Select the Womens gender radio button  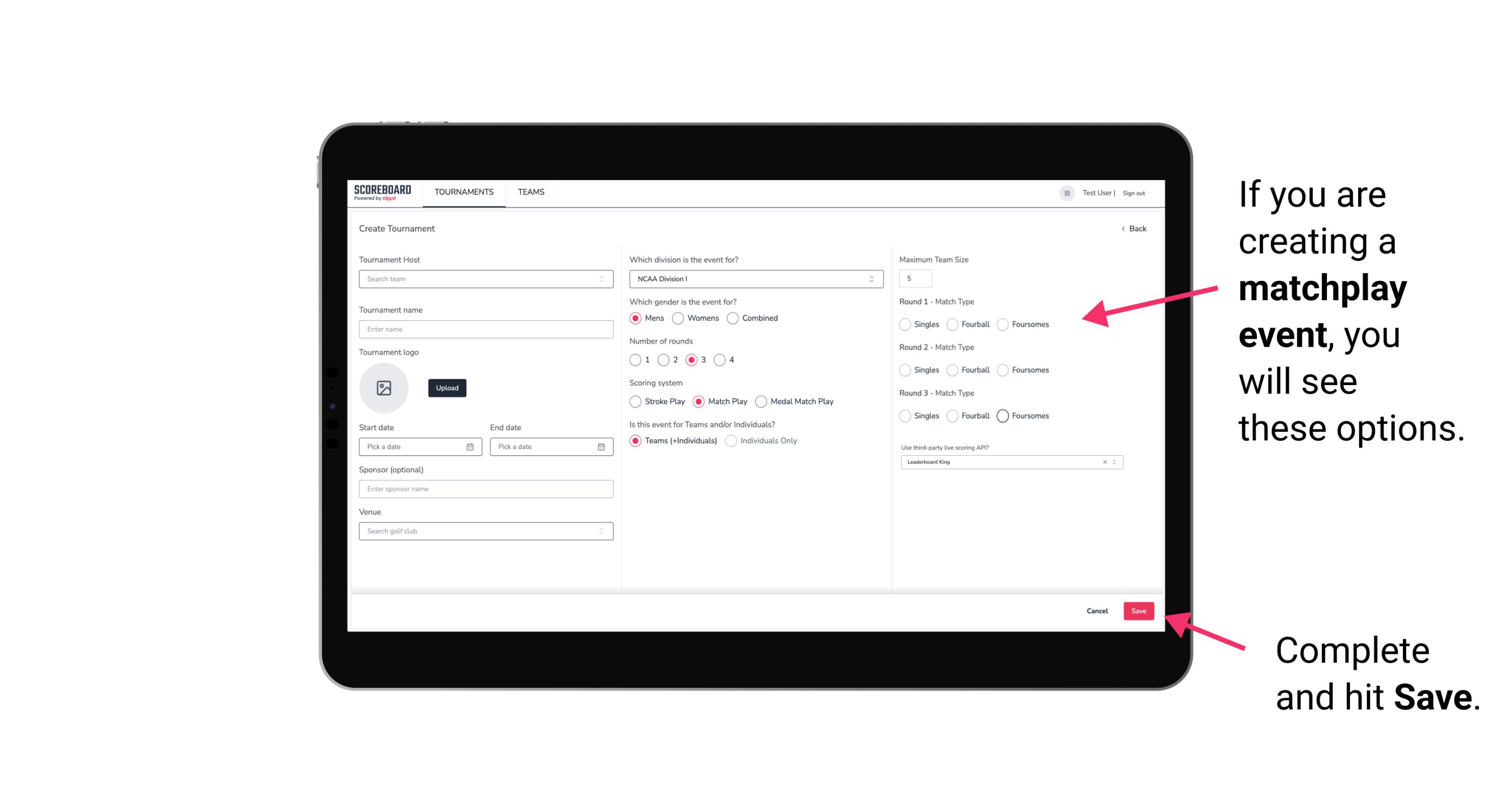[x=678, y=318]
